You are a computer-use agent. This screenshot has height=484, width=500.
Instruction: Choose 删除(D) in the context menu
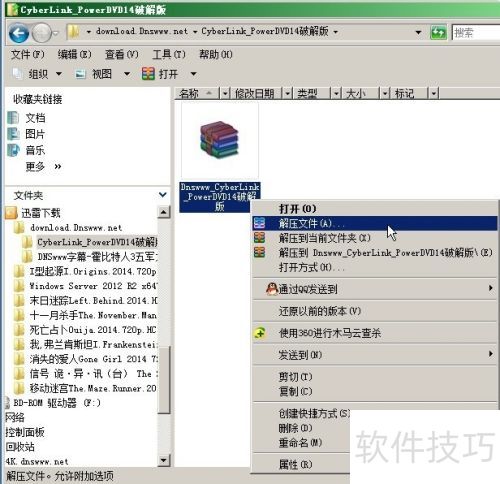[301, 428]
